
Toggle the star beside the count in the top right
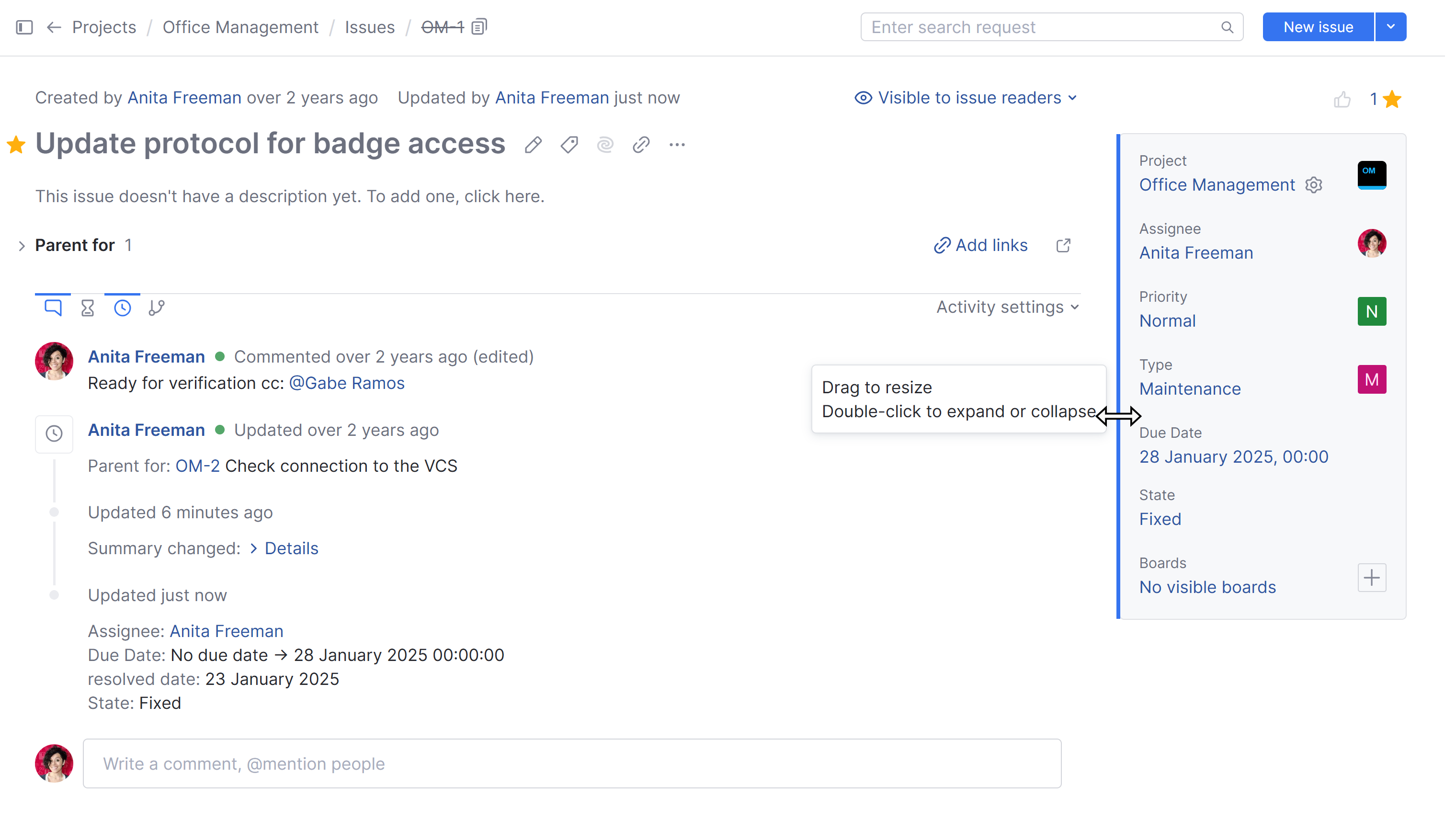tap(1391, 100)
